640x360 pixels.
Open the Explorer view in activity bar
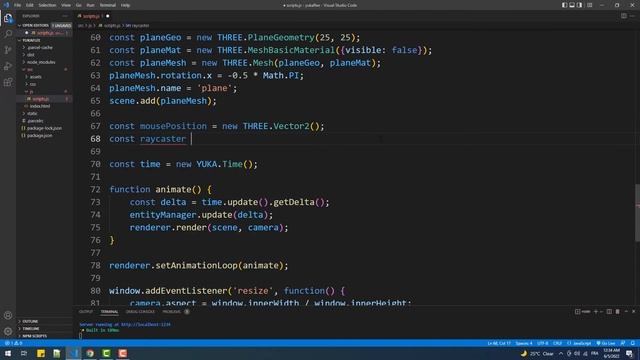coord(8,18)
